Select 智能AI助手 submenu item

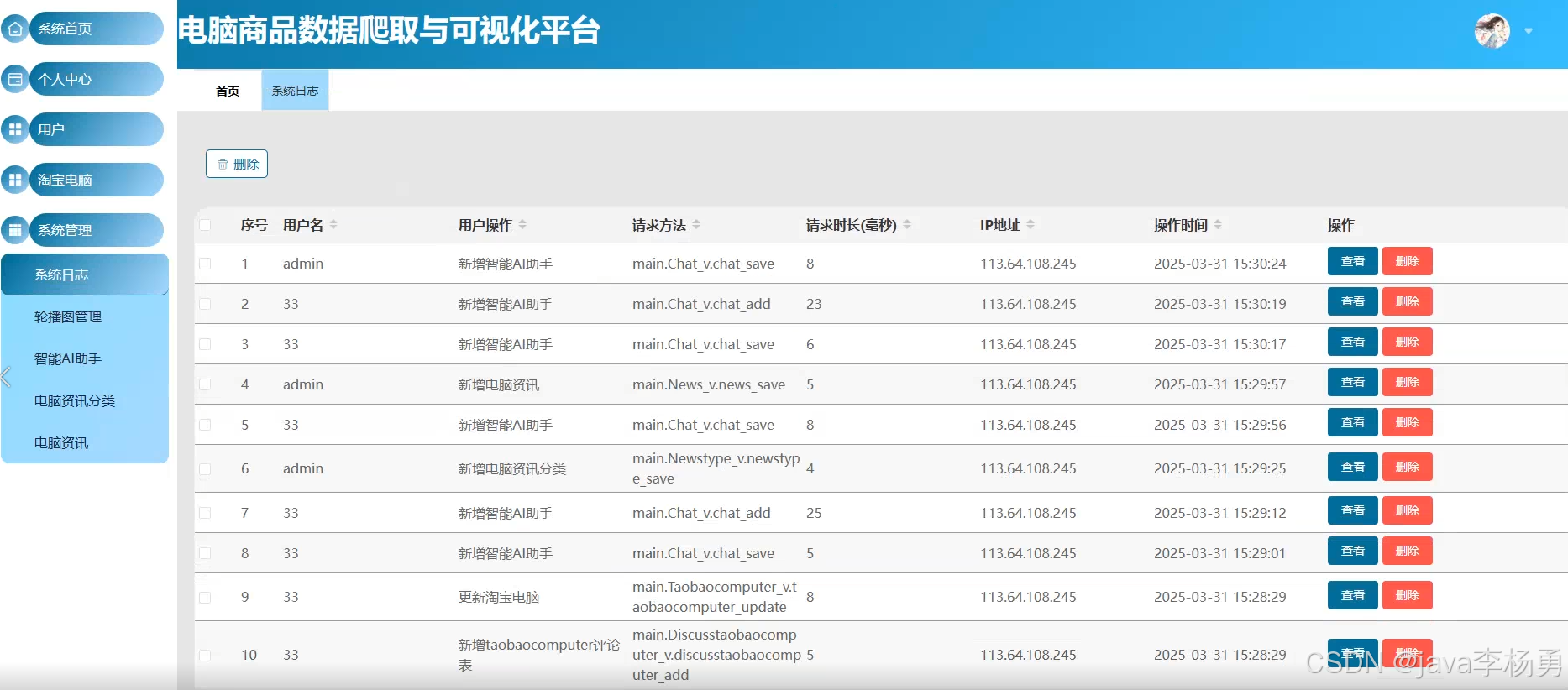pos(85,358)
